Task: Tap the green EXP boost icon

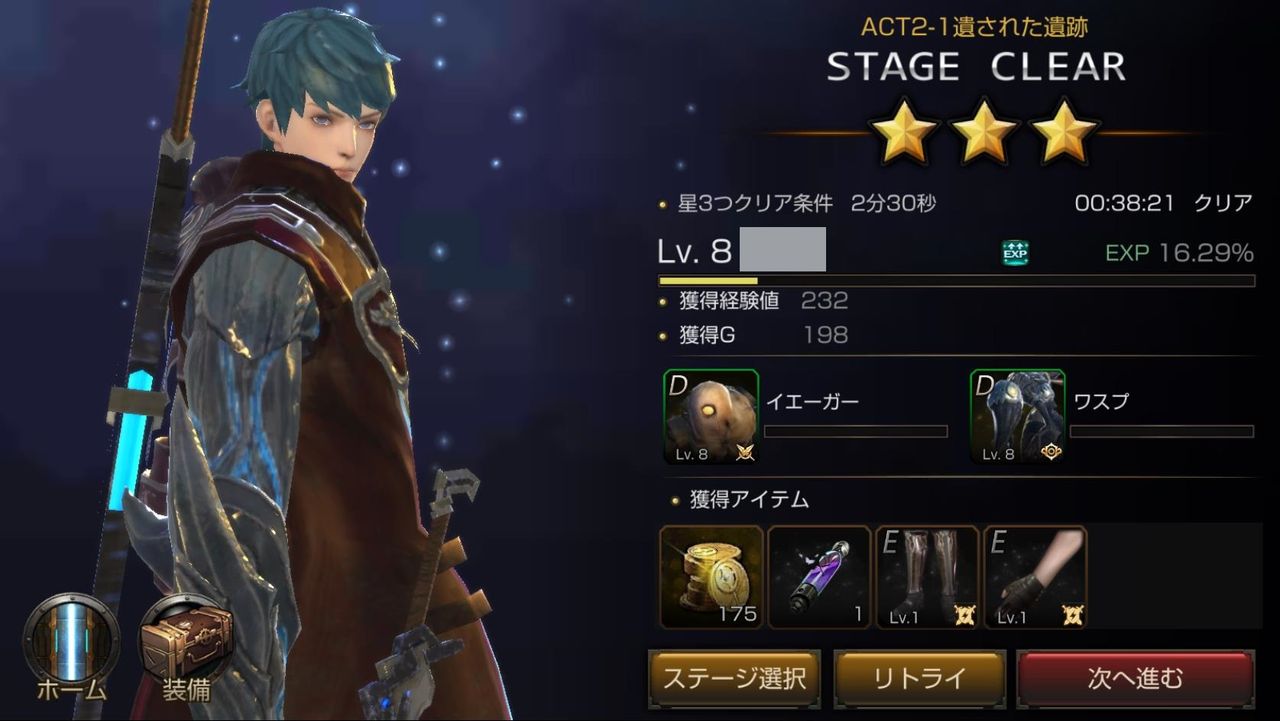Action: [x=1015, y=253]
